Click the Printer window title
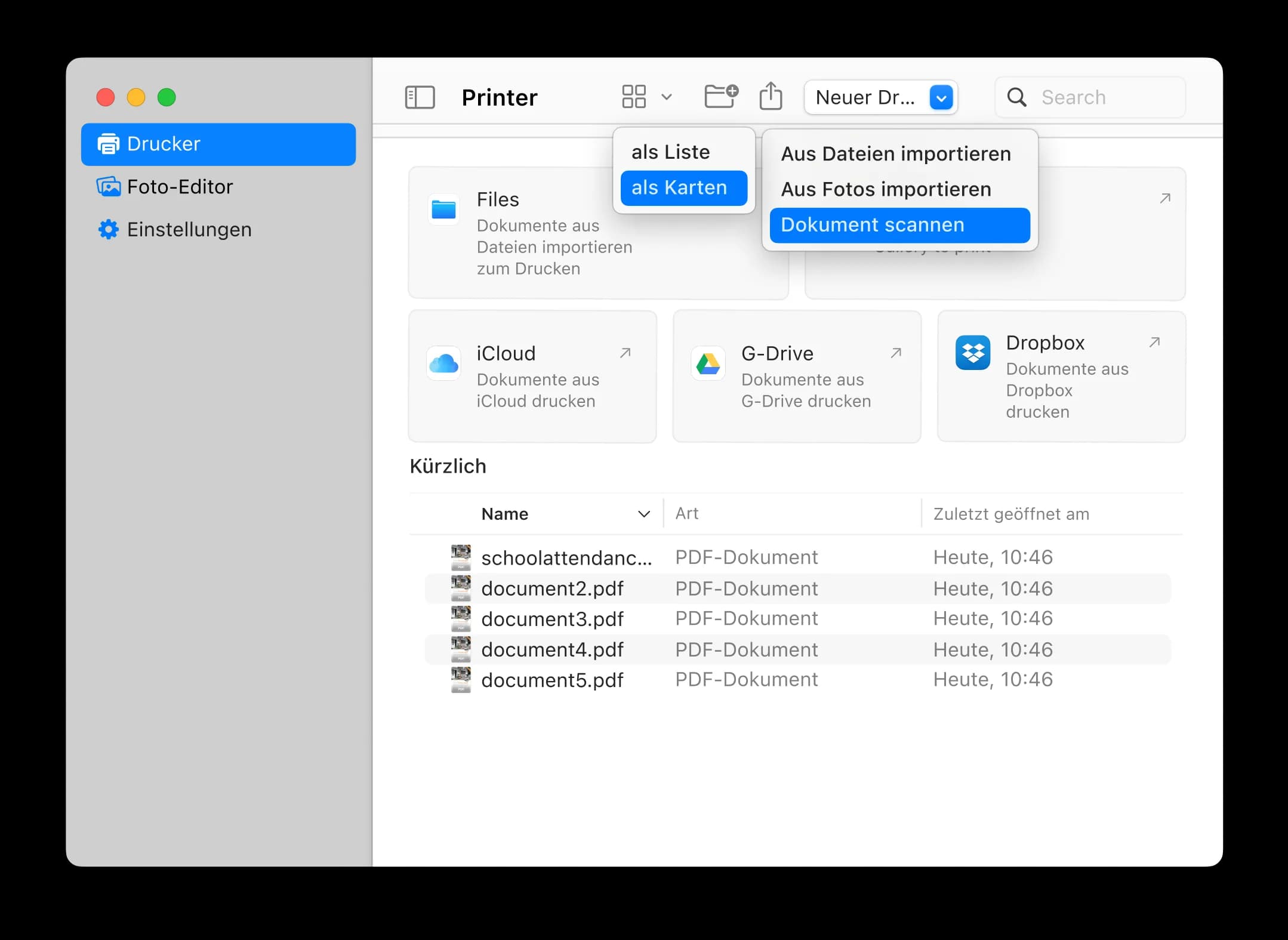Screen dimensions: 1288x940 coord(500,97)
